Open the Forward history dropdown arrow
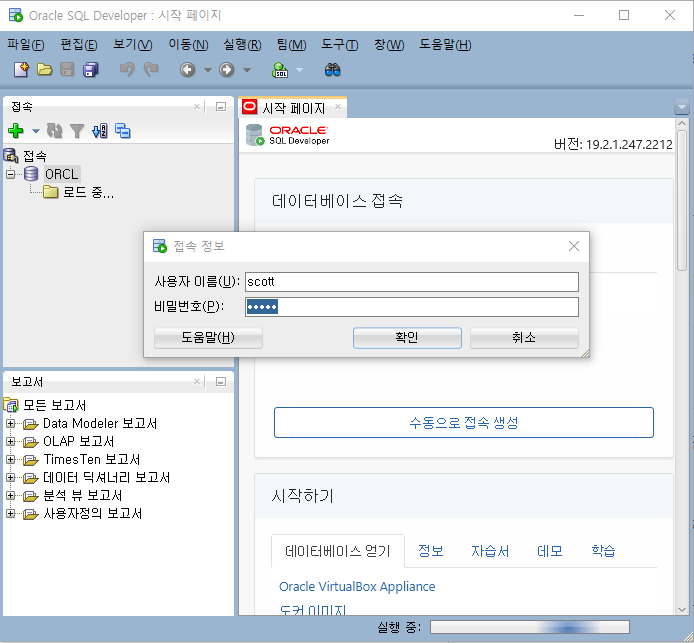Image resolution: width=694 pixels, height=643 pixels. tap(247, 70)
